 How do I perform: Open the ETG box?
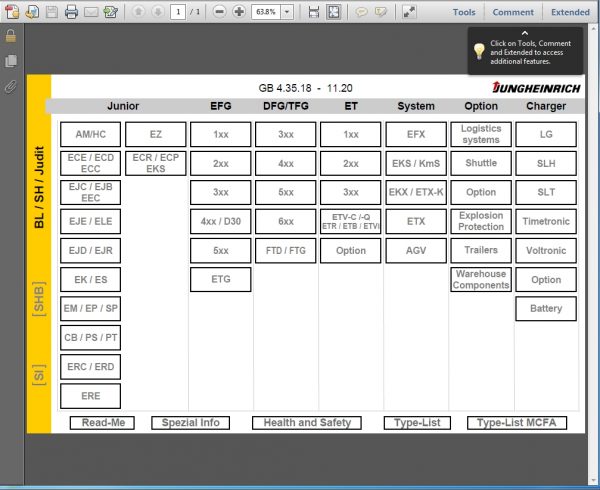pyautogui.click(x=221, y=280)
